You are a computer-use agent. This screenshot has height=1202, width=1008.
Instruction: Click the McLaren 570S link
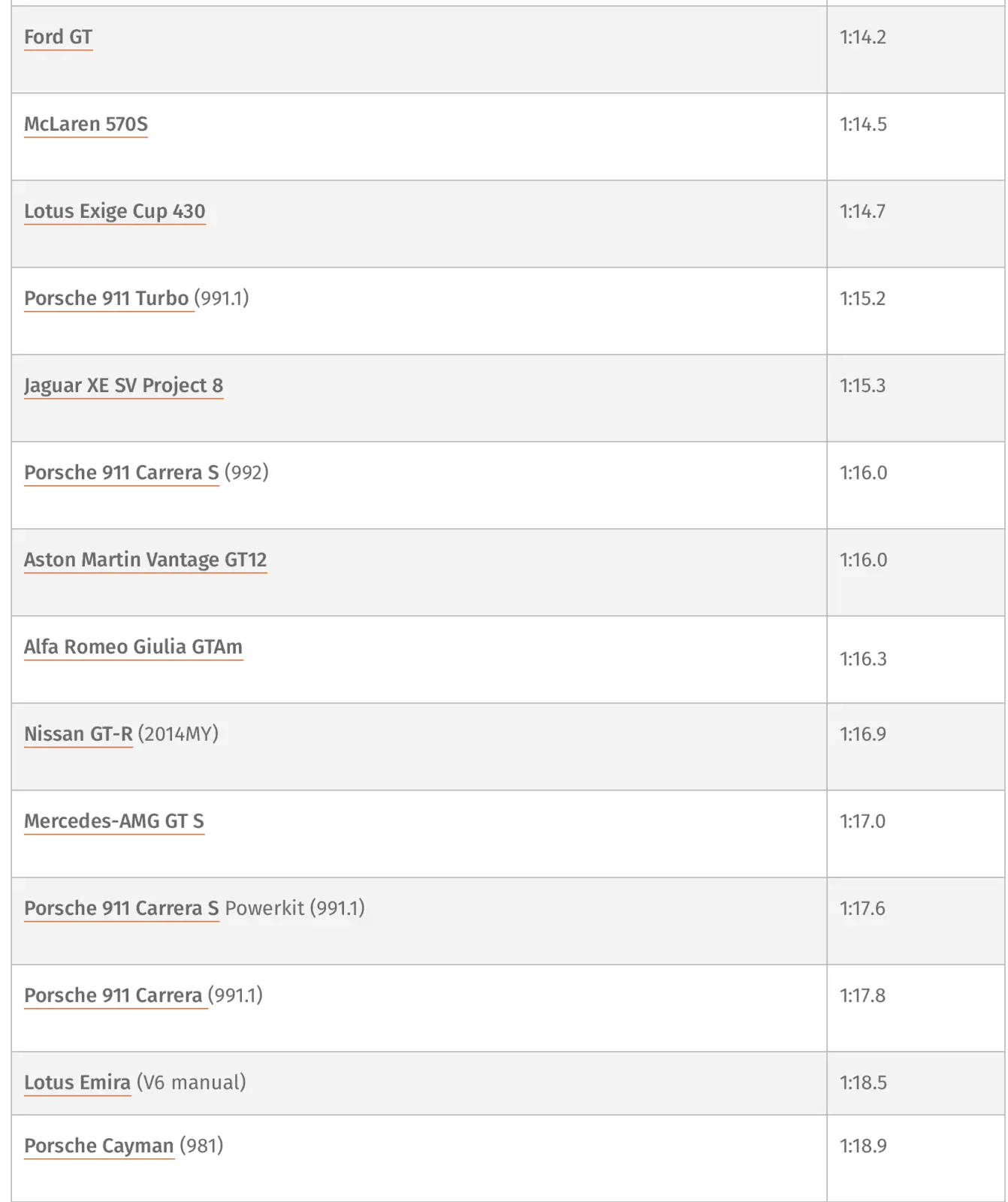coord(86,125)
